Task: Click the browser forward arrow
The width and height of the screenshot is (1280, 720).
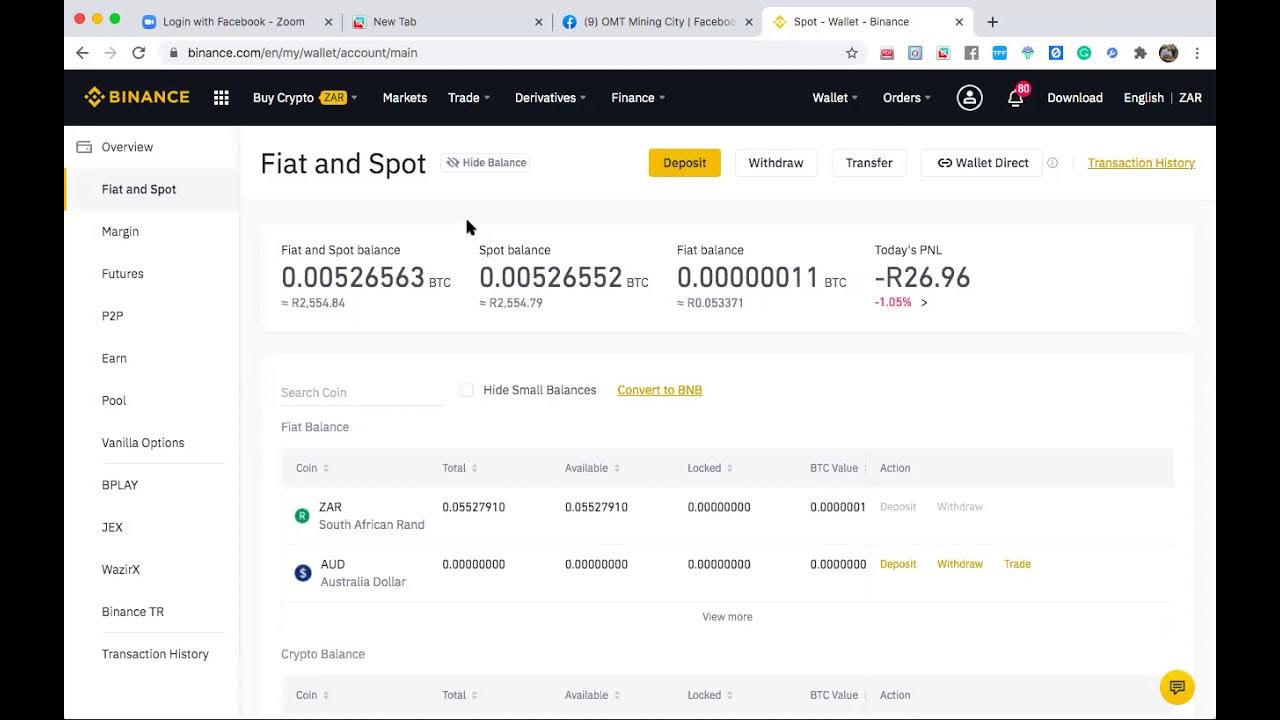Action: (110, 53)
